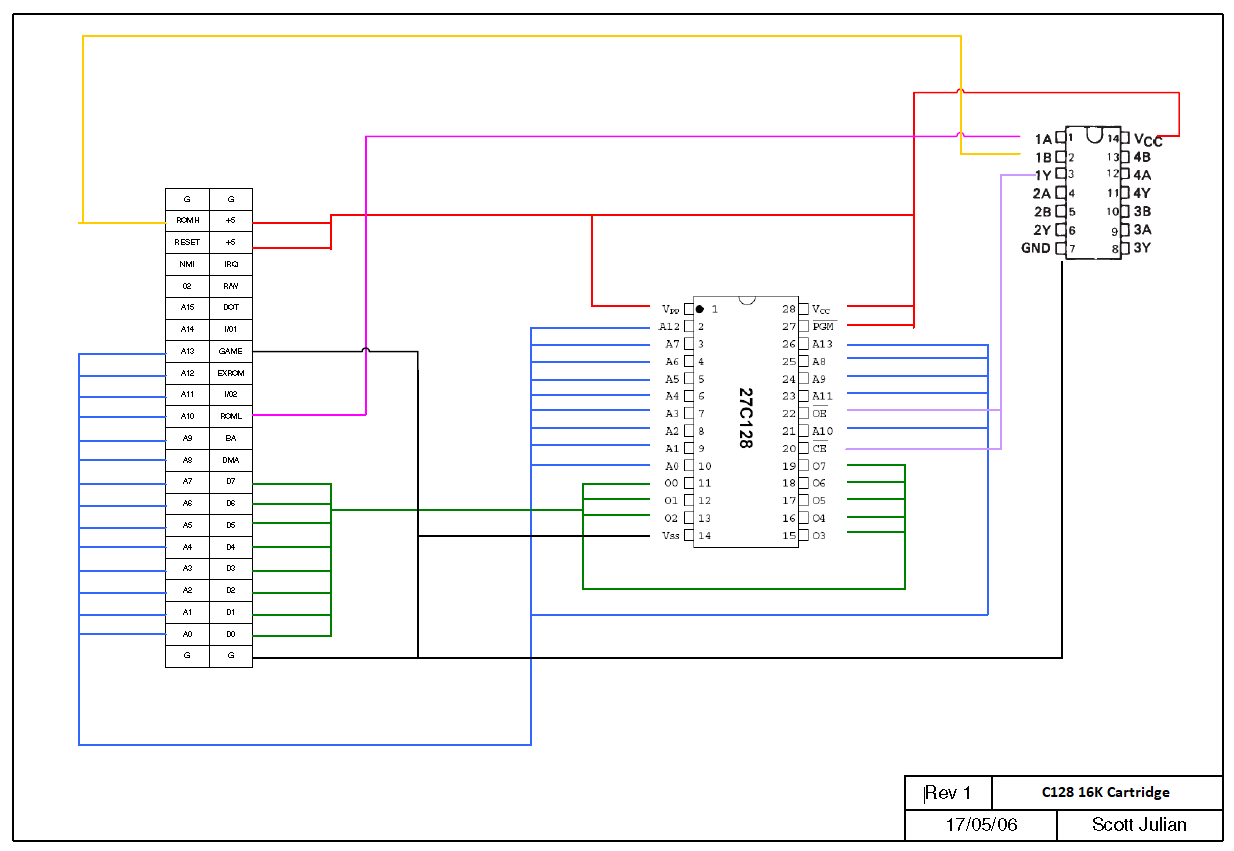Select the DOT connector cell

(x=231, y=308)
